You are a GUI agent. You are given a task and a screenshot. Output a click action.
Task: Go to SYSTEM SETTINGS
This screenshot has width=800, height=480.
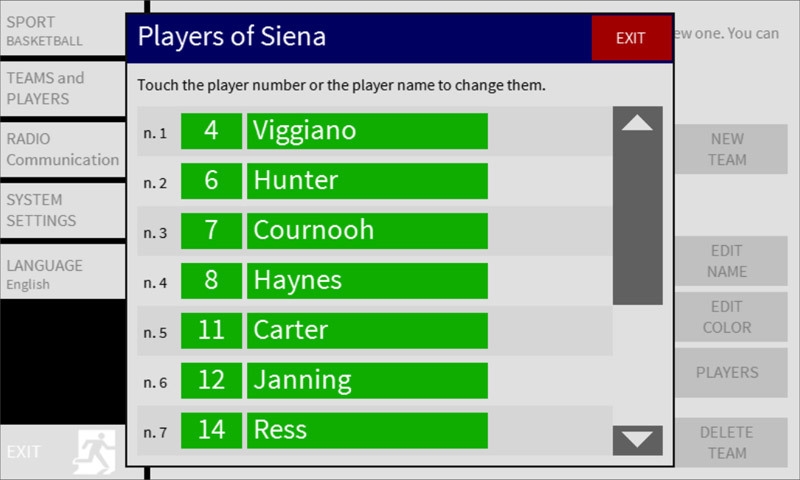coord(62,210)
